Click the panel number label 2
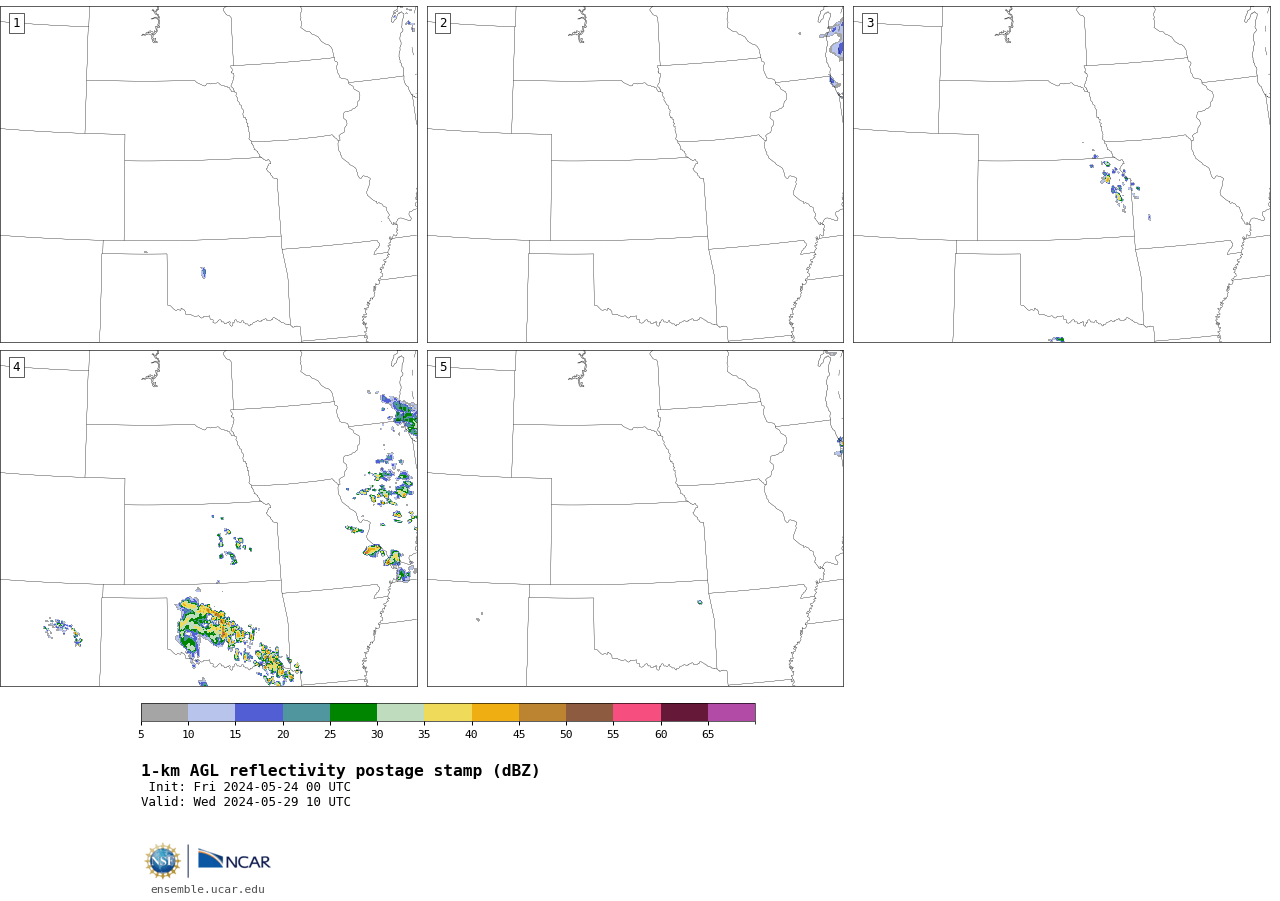 pyautogui.click(x=443, y=23)
